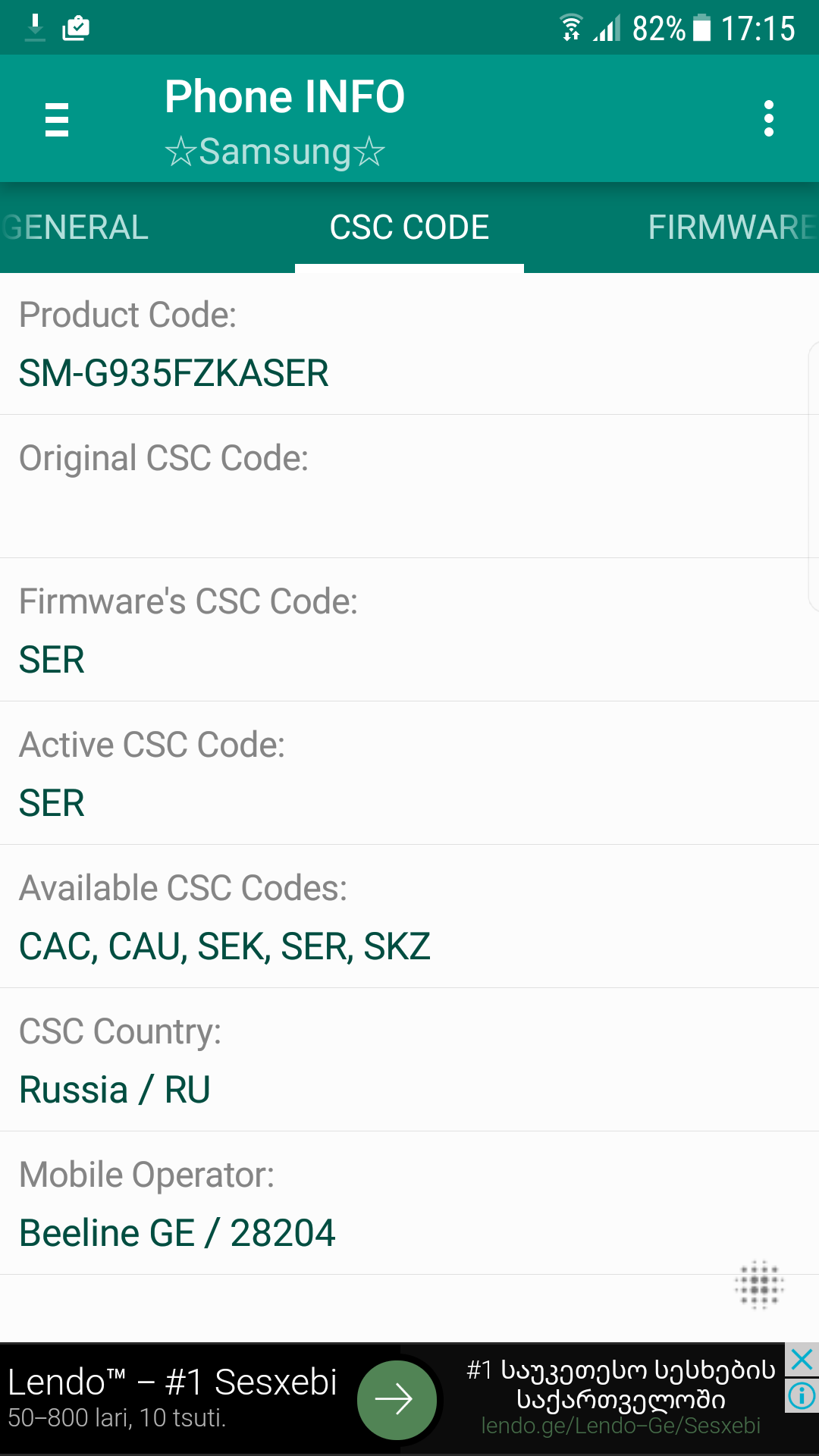The height and width of the screenshot is (1456, 819).
Task: Tap the ad info icon
Action: click(x=802, y=1395)
